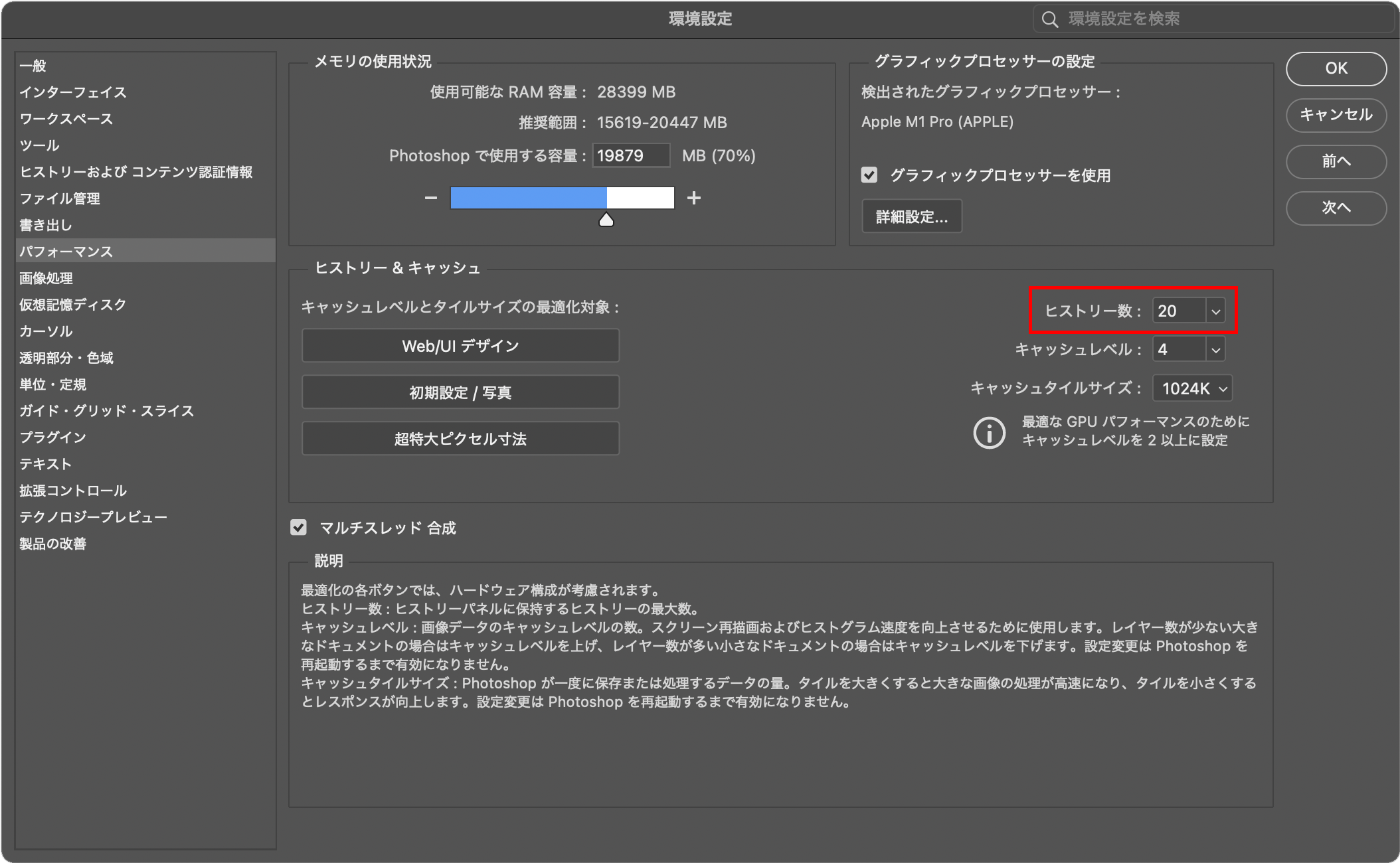Click the Photoshop memory field showing 19879
1400x863 pixels.
click(x=631, y=156)
